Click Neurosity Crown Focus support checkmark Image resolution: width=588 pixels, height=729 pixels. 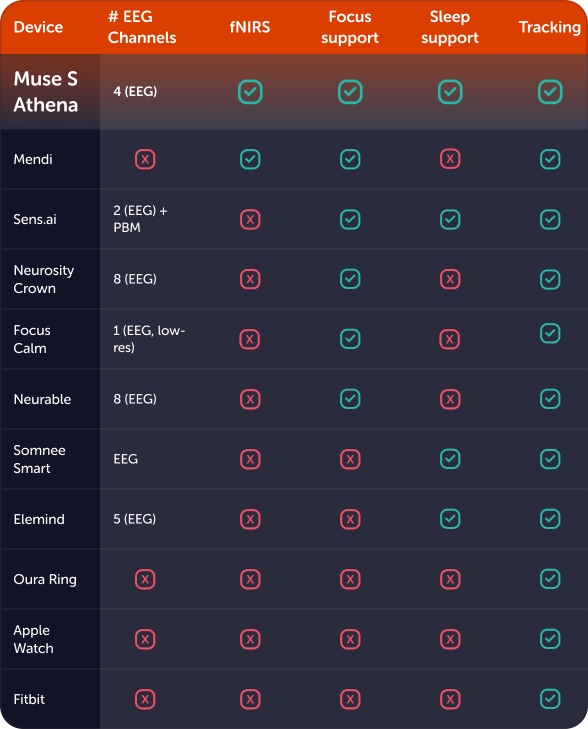[350, 279]
